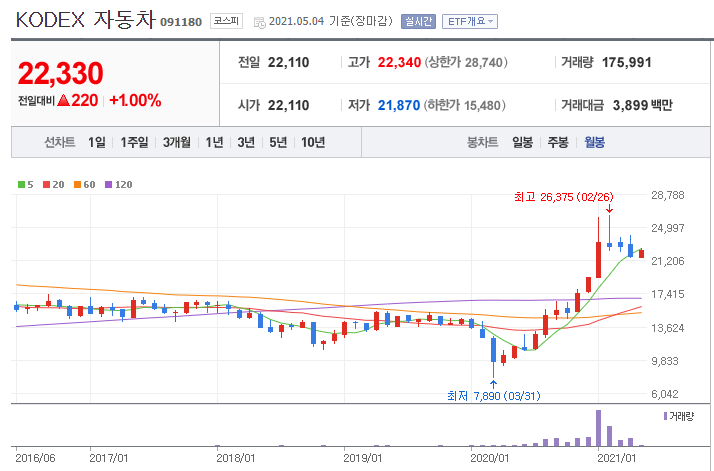Select the 1년 line chart period

(x=214, y=143)
